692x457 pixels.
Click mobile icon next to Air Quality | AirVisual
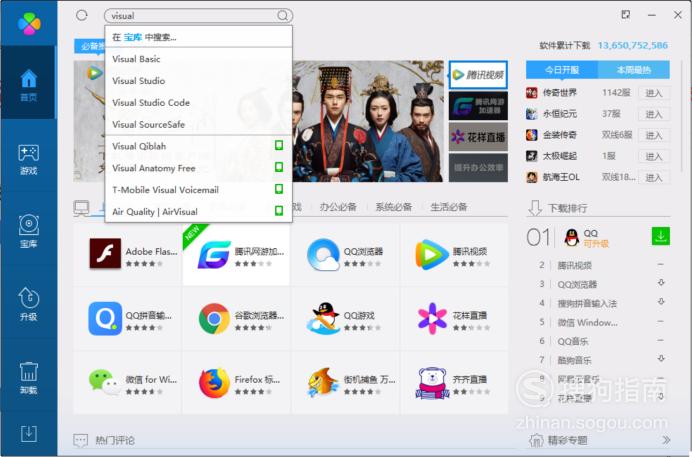[279, 210]
